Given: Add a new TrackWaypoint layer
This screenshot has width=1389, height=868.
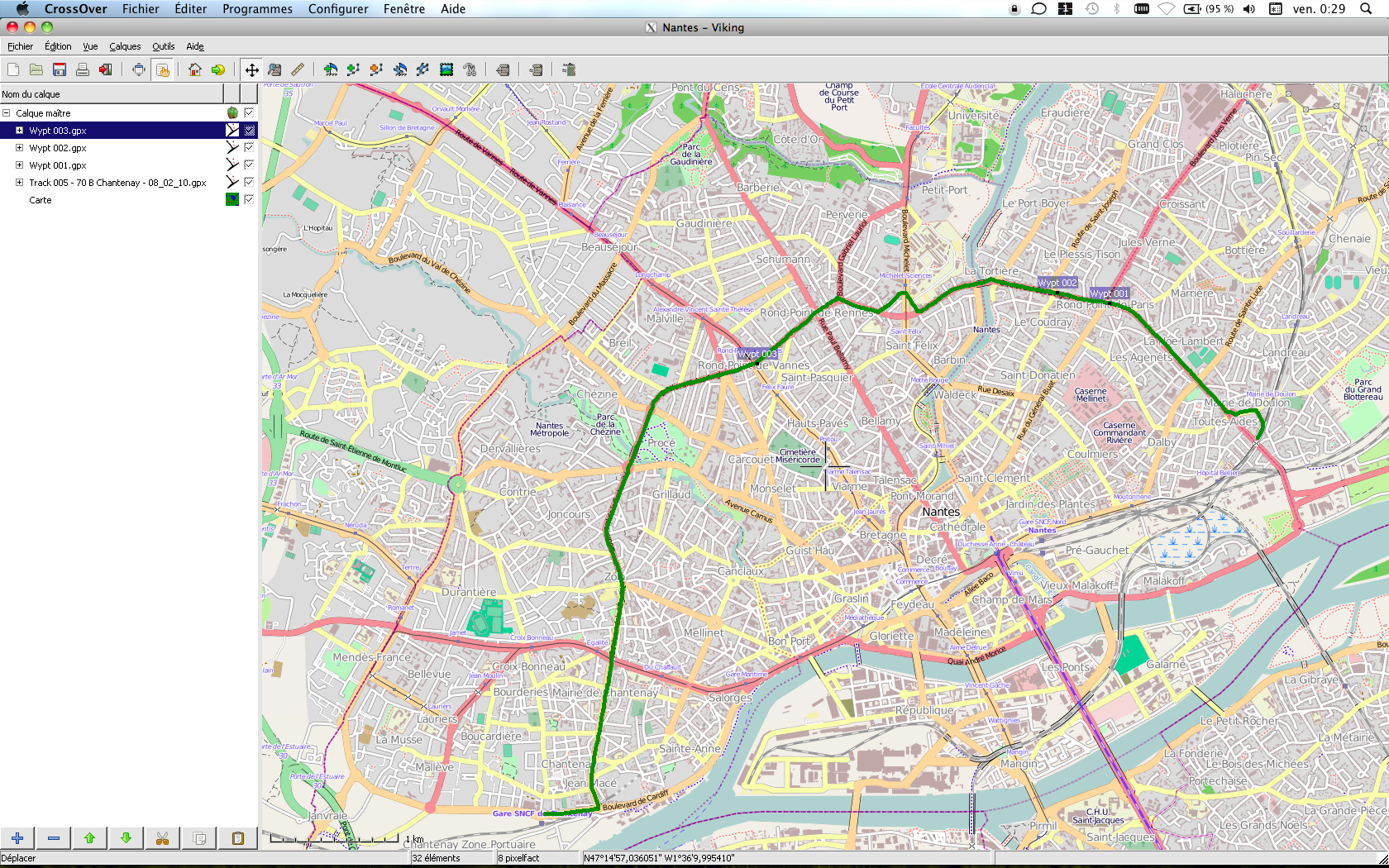Looking at the screenshot, I should [x=330, y=69].
